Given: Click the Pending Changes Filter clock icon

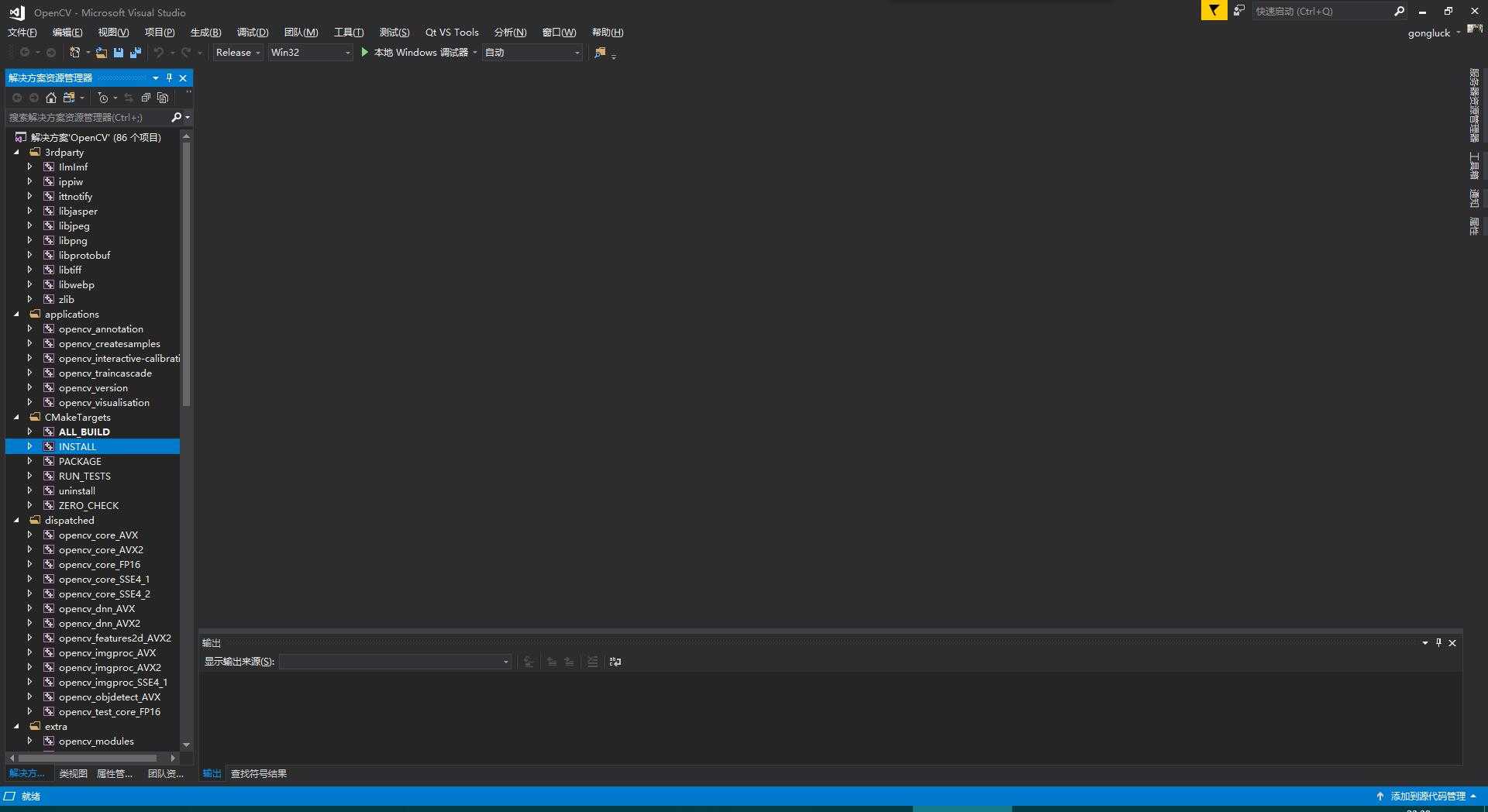Looking at the screenshot, I should point(103,98).
